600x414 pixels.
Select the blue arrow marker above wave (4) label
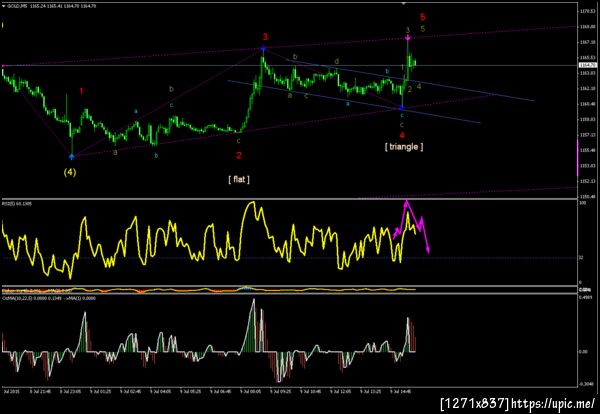click(x=72, y=156)
